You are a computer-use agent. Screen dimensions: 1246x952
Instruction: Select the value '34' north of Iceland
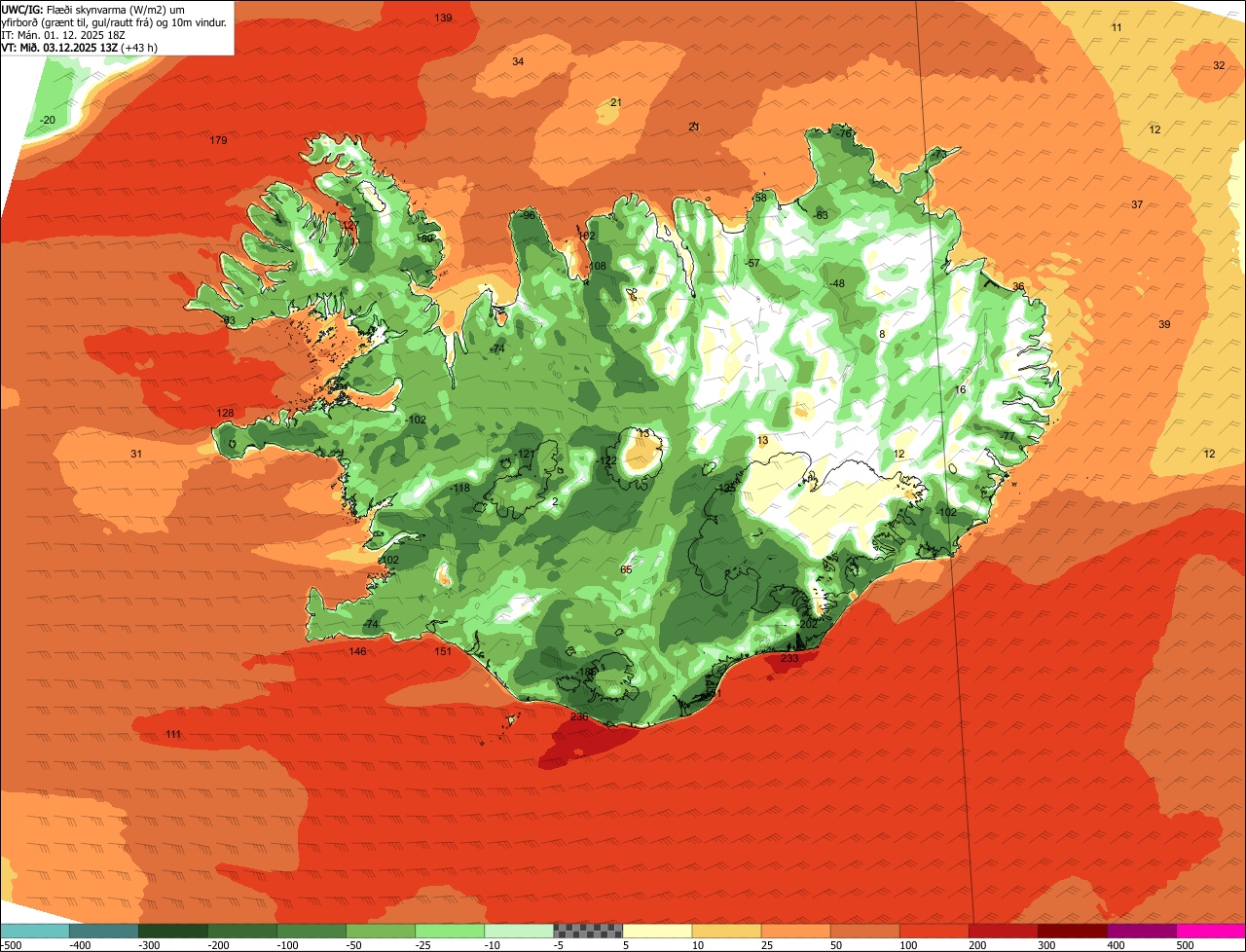(518, 62)
